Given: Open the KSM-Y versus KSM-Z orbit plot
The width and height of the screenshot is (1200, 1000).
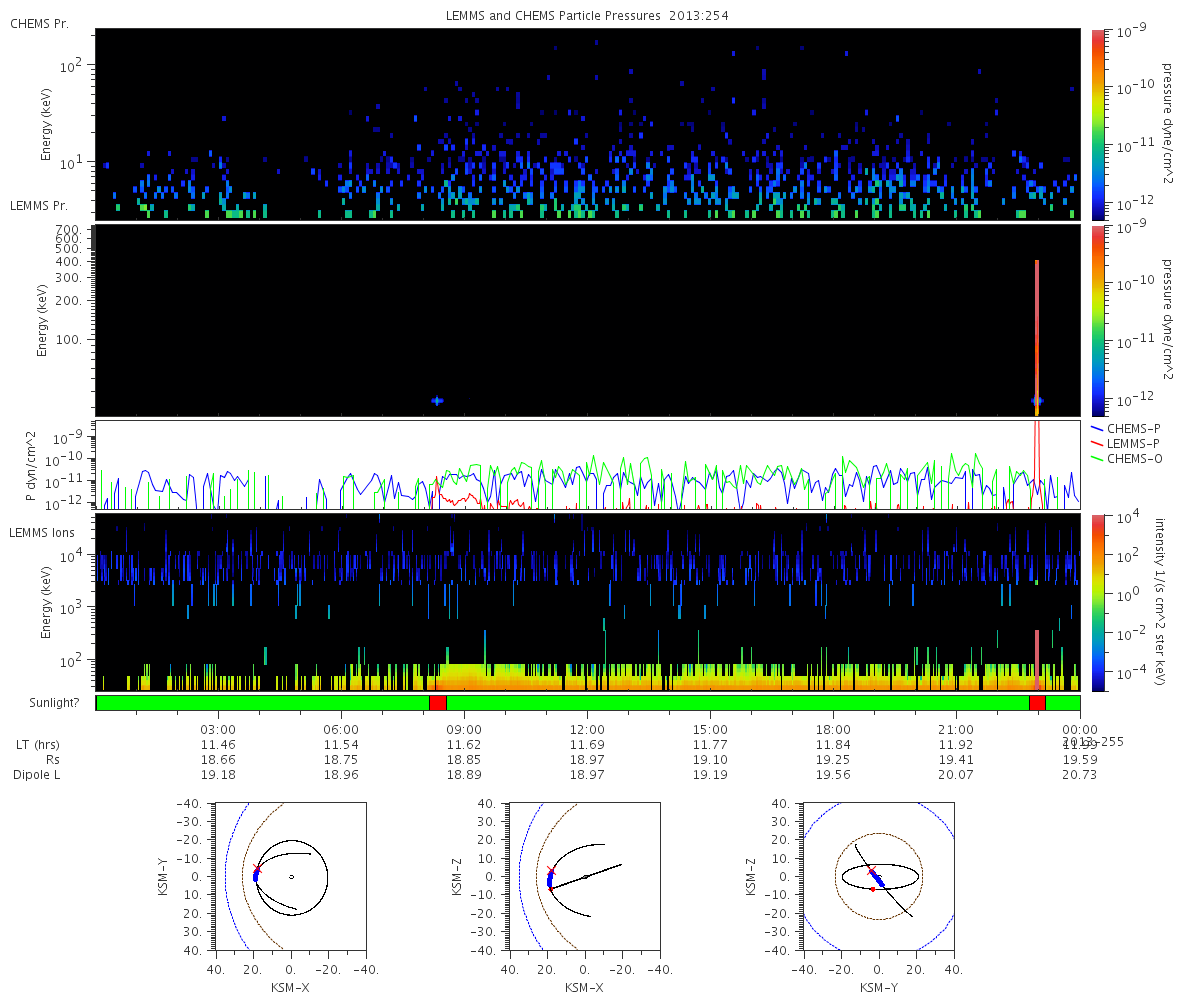Looking at the screenshot, I should point(879,876).
